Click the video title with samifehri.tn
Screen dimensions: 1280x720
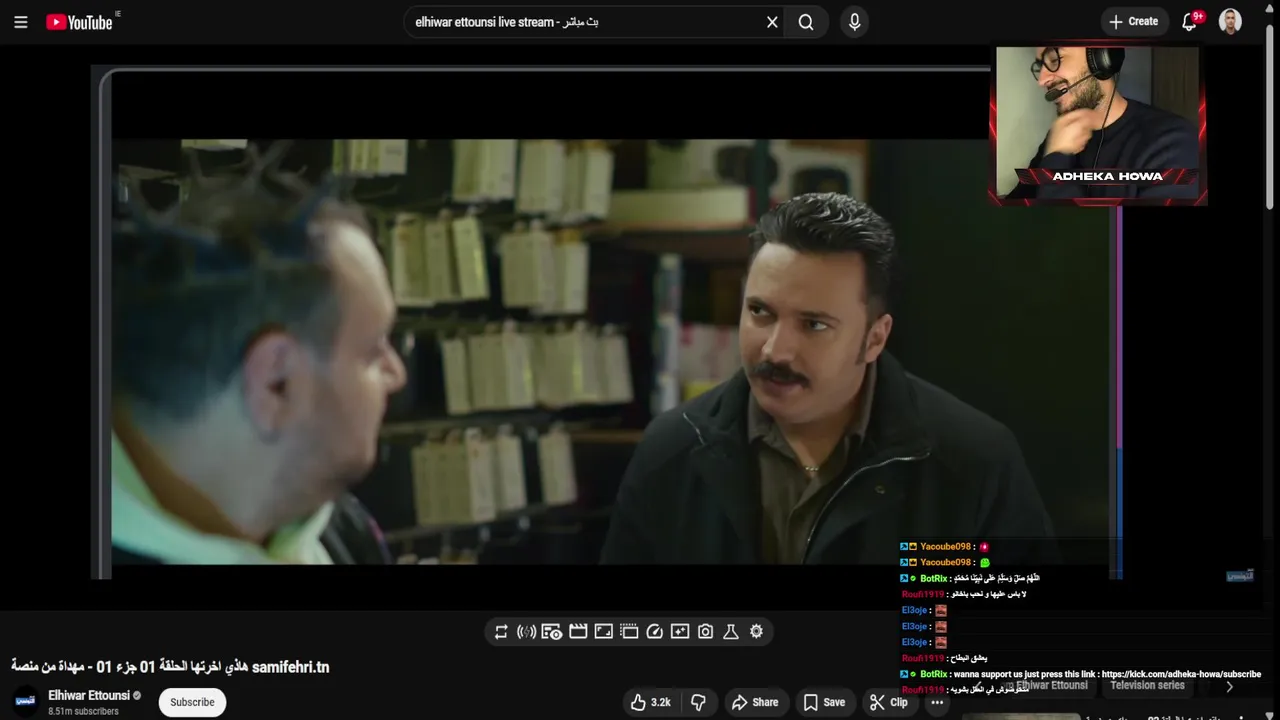pos(170,667)
